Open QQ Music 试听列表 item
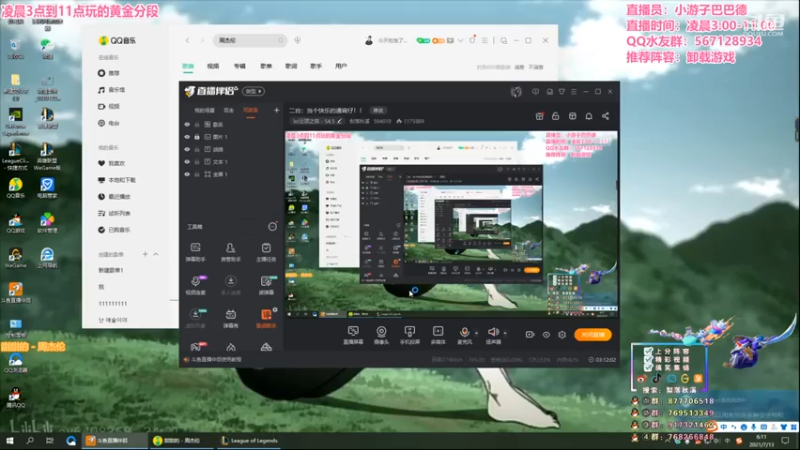The height and width of the screenshot is (450, 800). [114, 213]
